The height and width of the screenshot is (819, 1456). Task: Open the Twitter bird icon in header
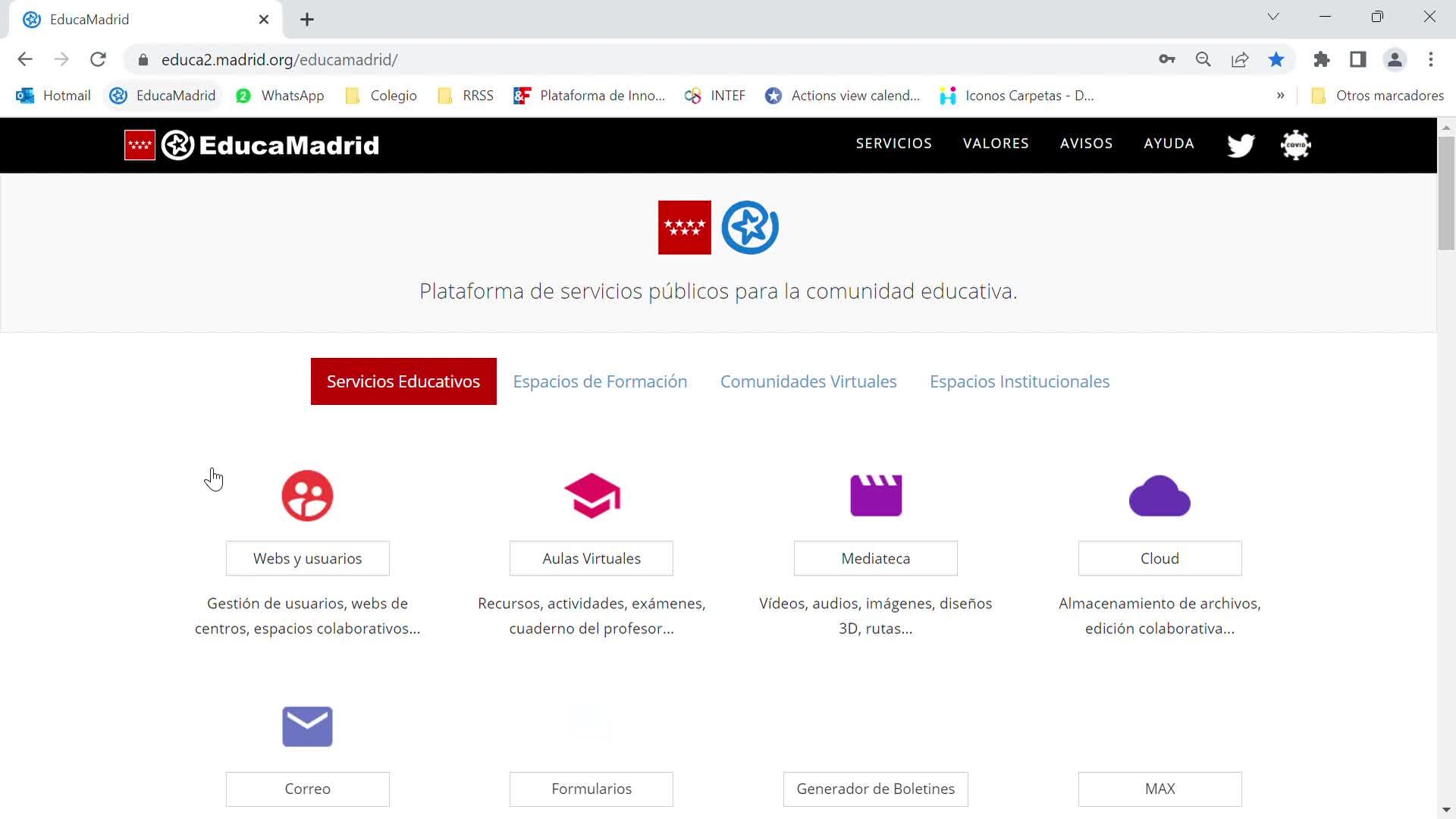coord(1241,145)
